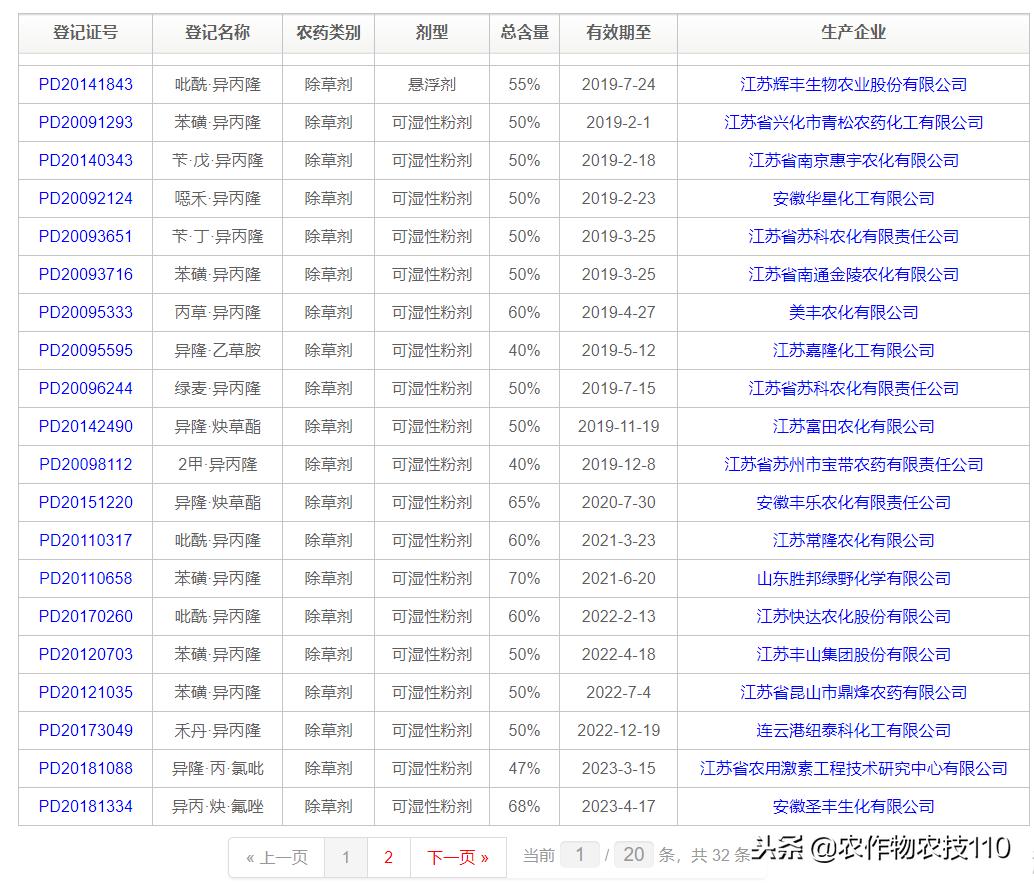This screenshot has height=884, width=1034.
Task: Go to the next page using 下一页
Action: coord(457,859)
